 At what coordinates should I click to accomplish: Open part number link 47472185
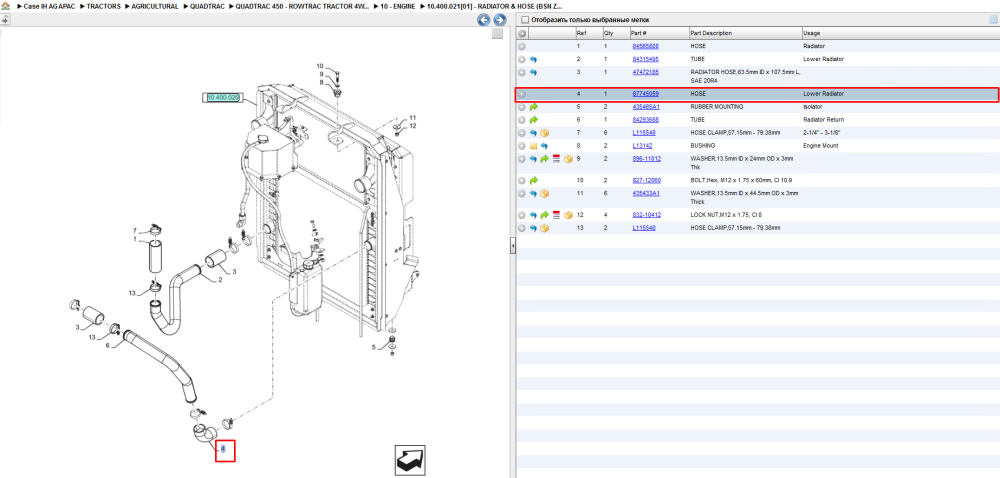tap(645, 73)
